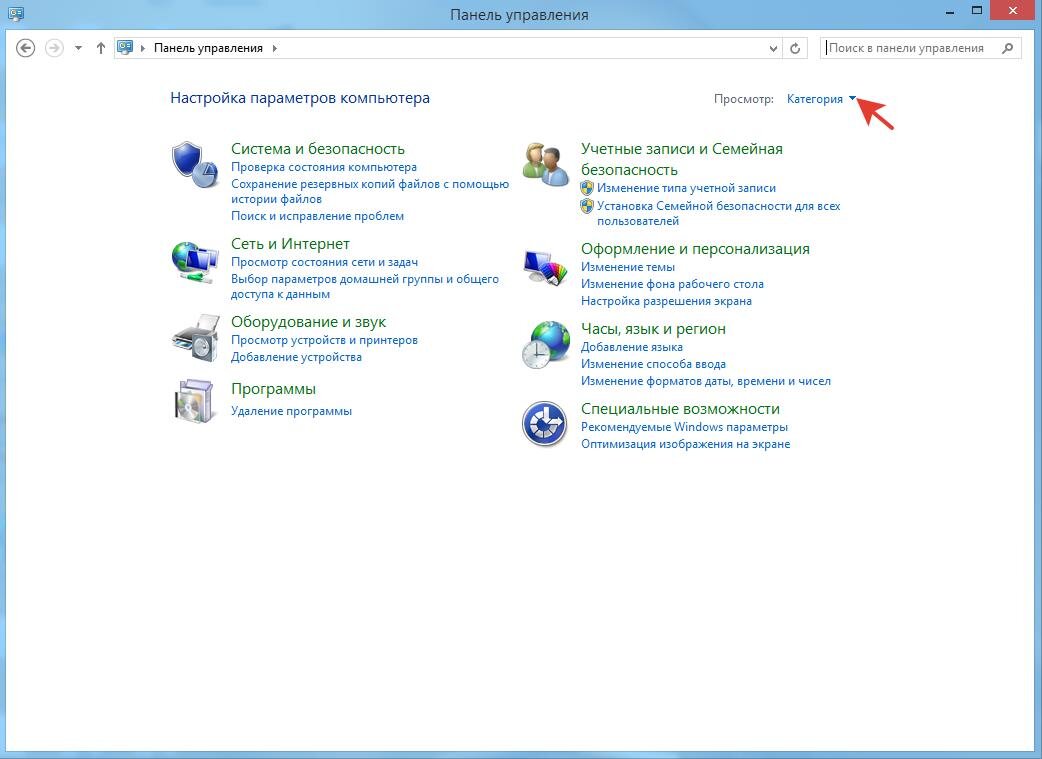Screen dimensions: 1042x759
Task: Open Часы, язык и регион heading
Action: coord(653,329)
